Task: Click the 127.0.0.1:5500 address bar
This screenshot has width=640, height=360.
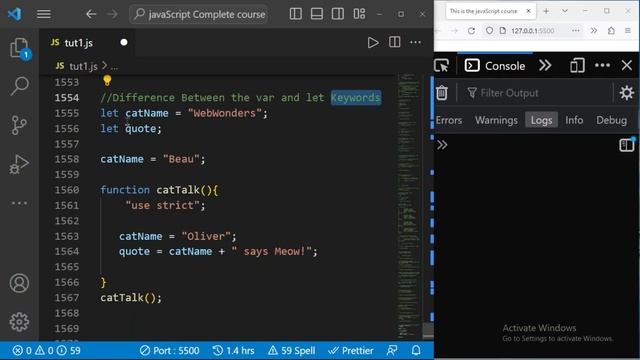Action: [533, 31]
